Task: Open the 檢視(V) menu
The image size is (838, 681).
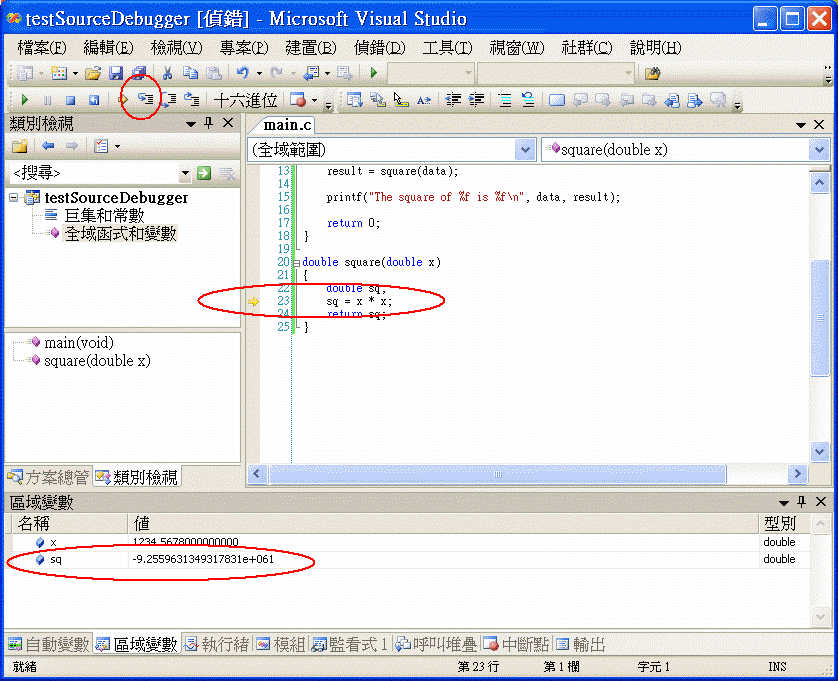Action: click(x=176, y=48)
